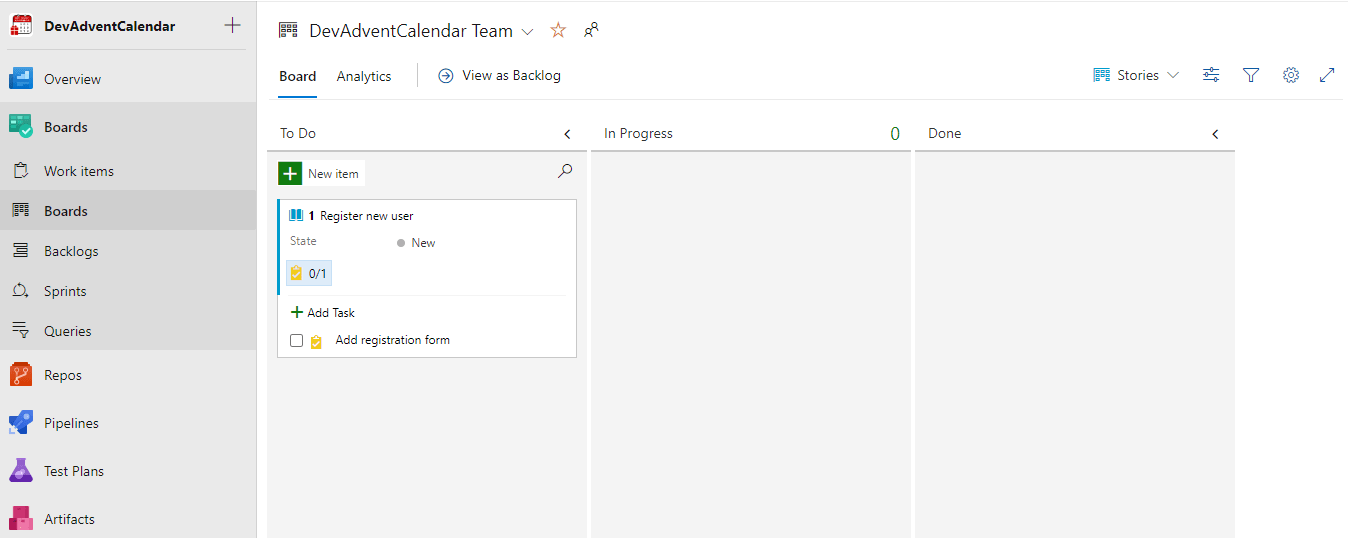Open view options sliders icon
Image resolution: width=1348 pixels, height=538 pixels.
(x=1211, y=75)
